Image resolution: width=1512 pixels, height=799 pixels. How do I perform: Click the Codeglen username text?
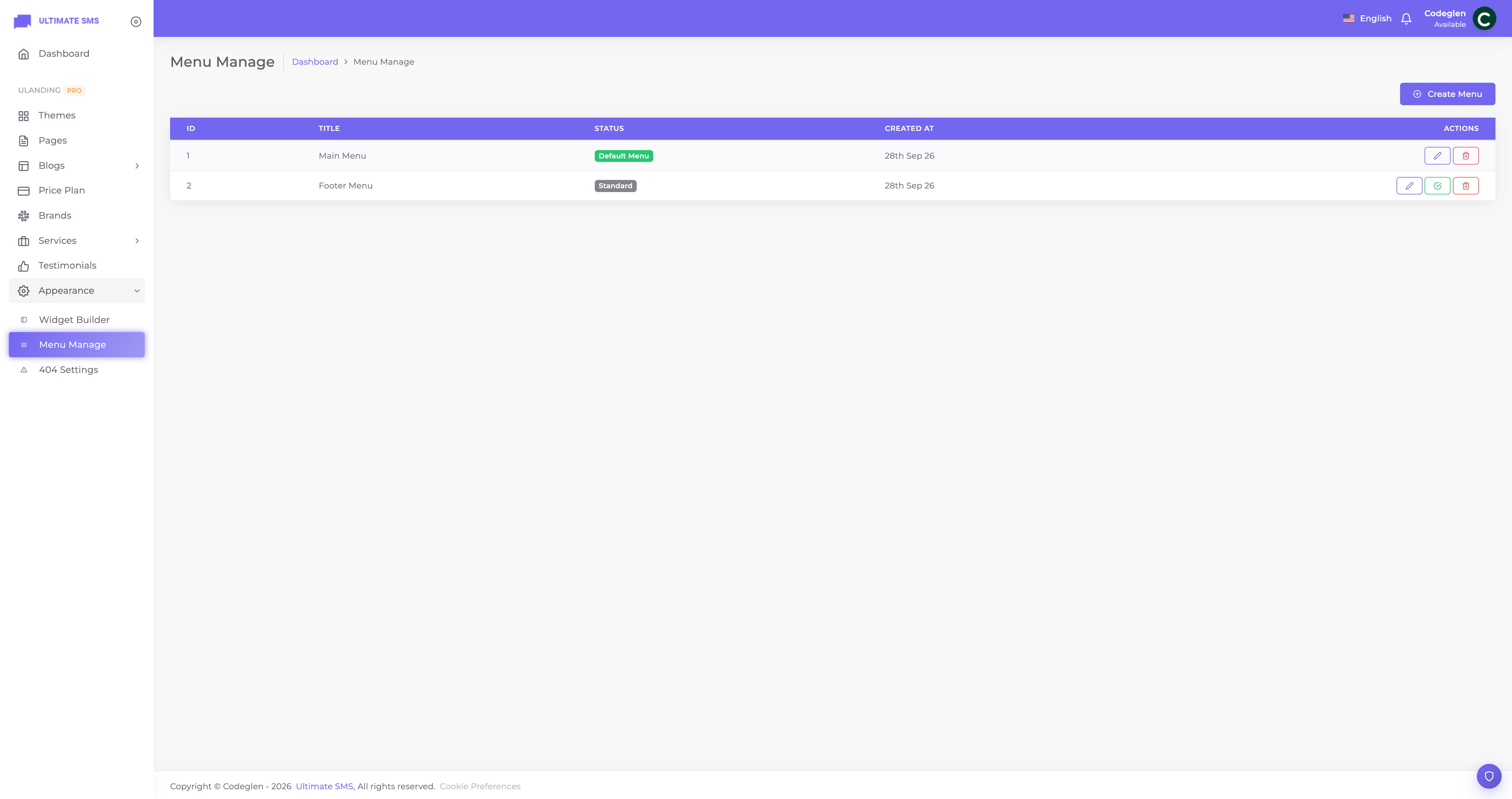1444,14
